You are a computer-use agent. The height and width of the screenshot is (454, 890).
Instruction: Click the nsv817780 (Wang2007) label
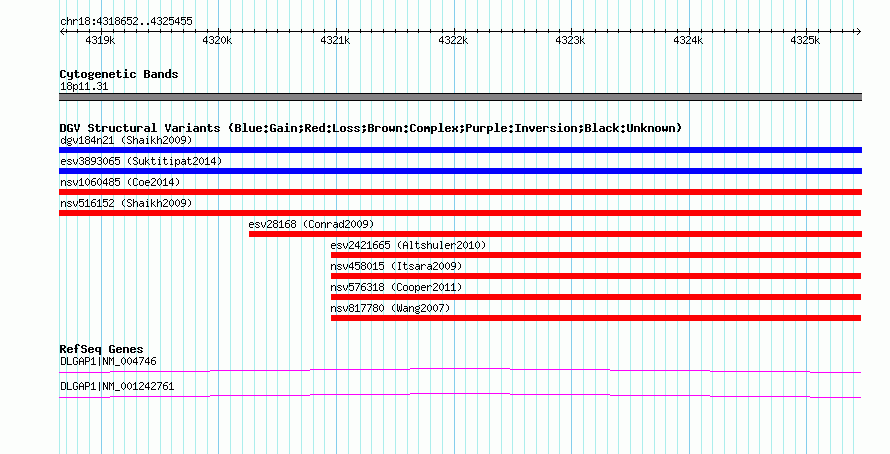tap(390, 308)
